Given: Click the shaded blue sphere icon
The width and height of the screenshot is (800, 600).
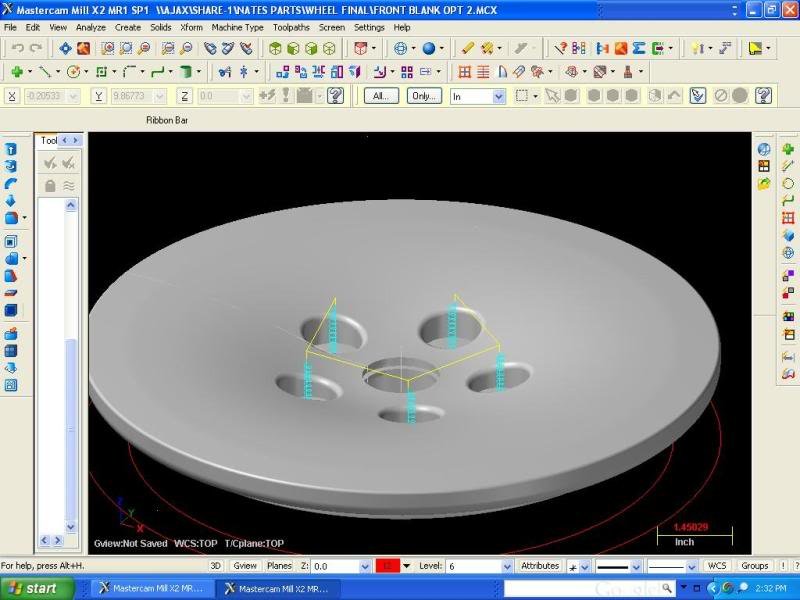Looking at the screenshot, I should pos(429,48).
